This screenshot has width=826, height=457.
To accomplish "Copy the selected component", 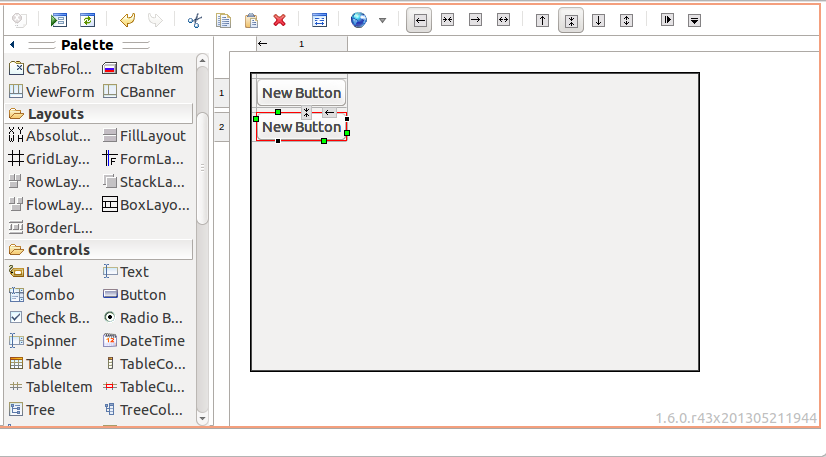I will tap(223, 21).
